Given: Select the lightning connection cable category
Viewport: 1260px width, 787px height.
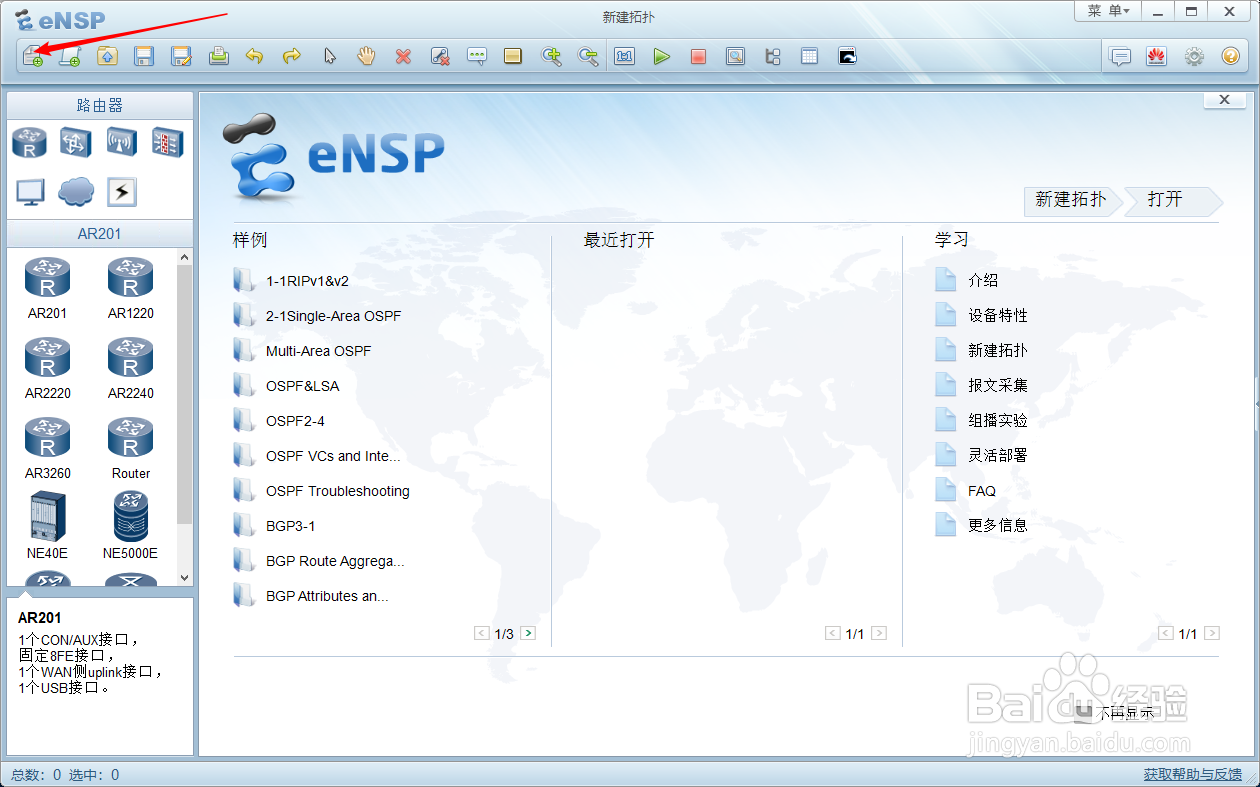Looking at the screenshot, I should [121, 191].
